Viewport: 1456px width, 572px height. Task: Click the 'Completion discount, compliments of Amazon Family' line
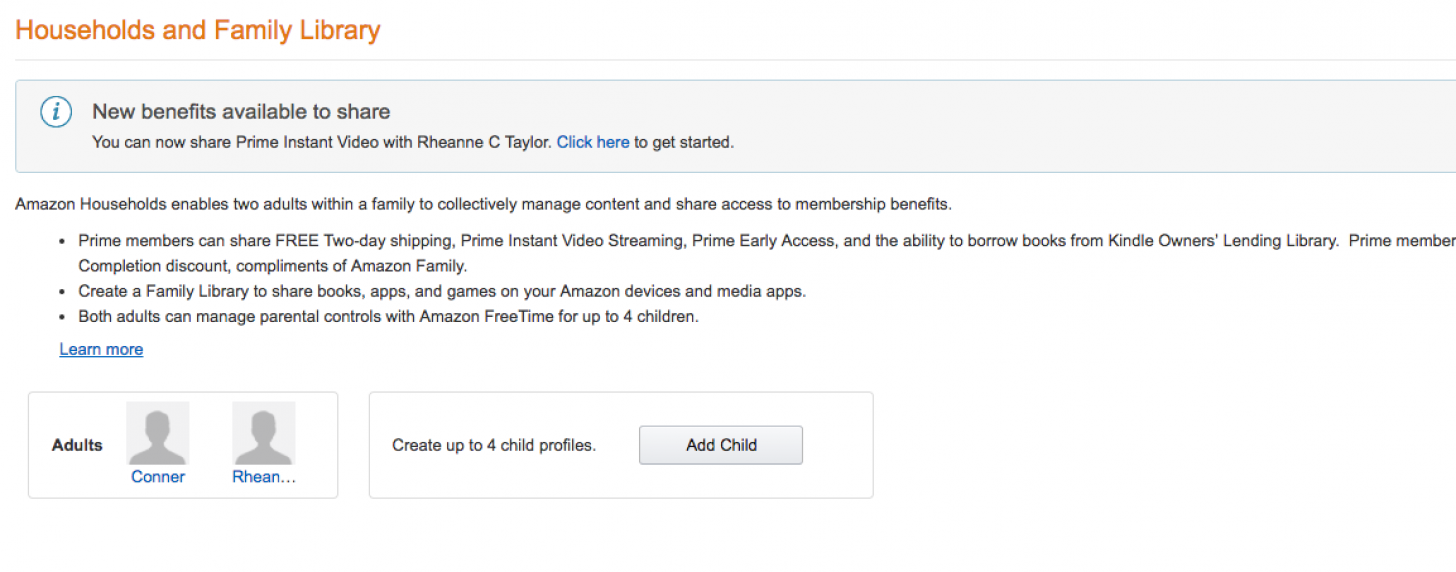273,266
